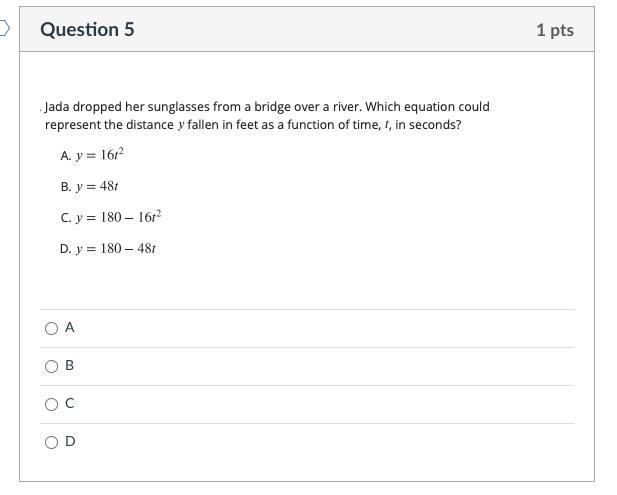Click the 1 pts score label
617x495 pixels.
pos(554,30)
